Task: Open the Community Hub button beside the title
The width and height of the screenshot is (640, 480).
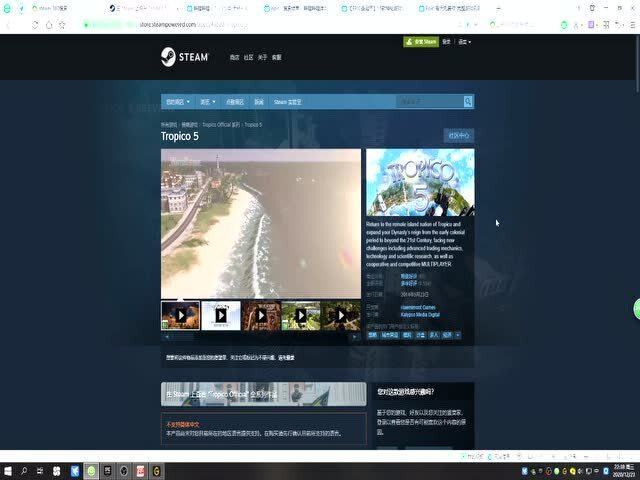Action: (459, 136)
